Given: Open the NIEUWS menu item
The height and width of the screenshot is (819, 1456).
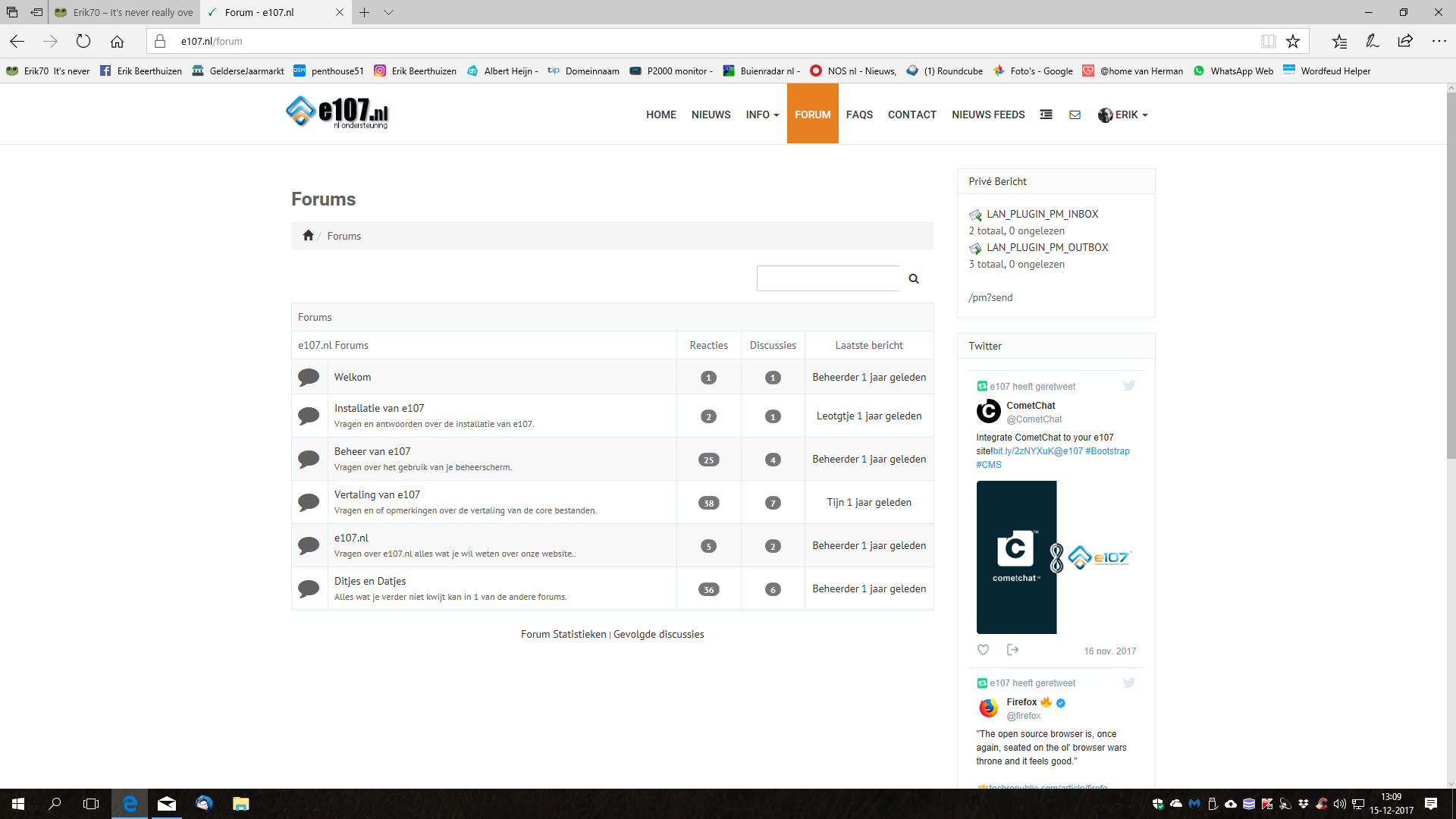Looking at the screenshot, I should click(711, 115).
